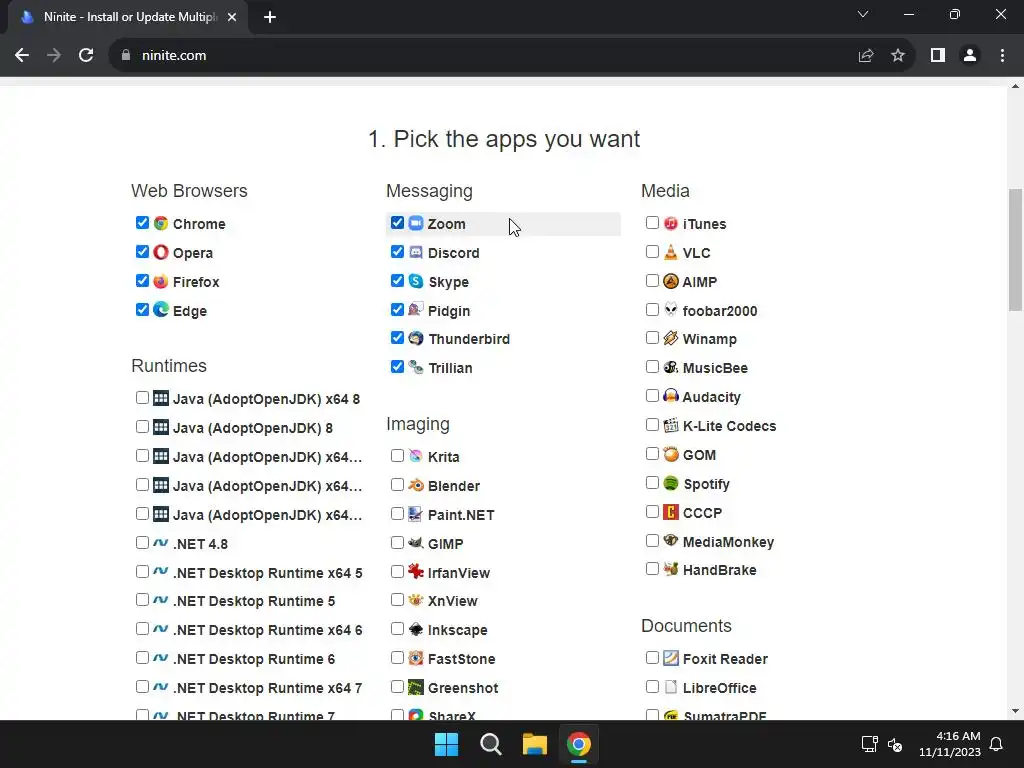Click the Zoom app icon
The height and width of the screenshot is (768, 1024).
[x=416, y=223]
